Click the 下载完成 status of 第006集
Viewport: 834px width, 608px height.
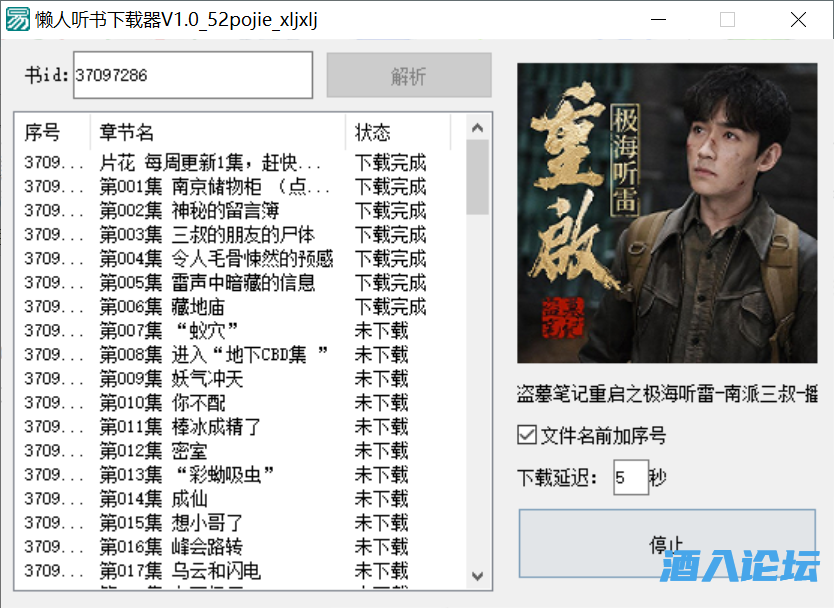pyautogui.click(x=390, y=307)
